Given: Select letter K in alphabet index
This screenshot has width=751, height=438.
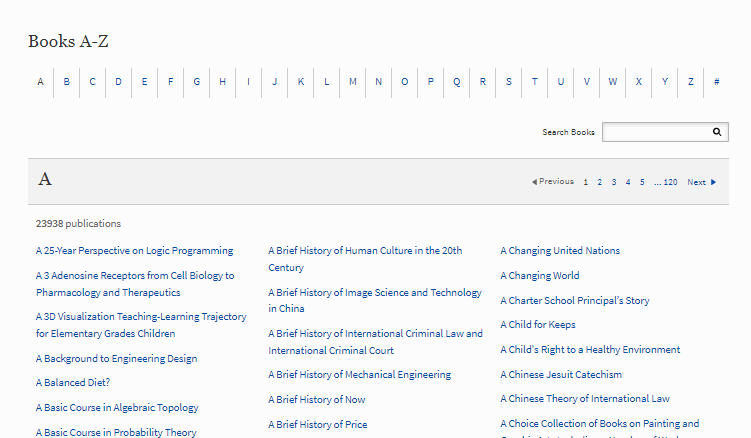Looking at the screenshot, I should pos(301,81).
